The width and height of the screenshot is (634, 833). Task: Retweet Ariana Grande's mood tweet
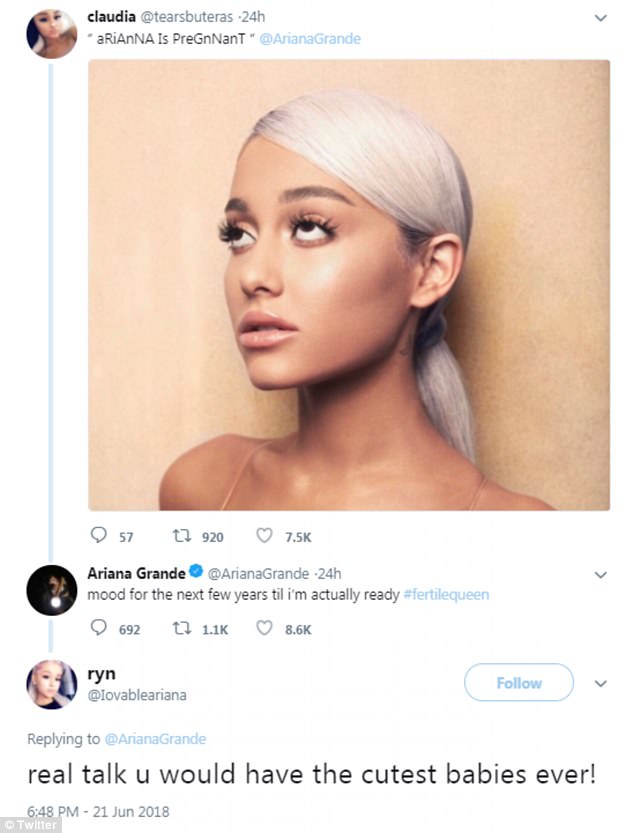(x=181, y=629)
